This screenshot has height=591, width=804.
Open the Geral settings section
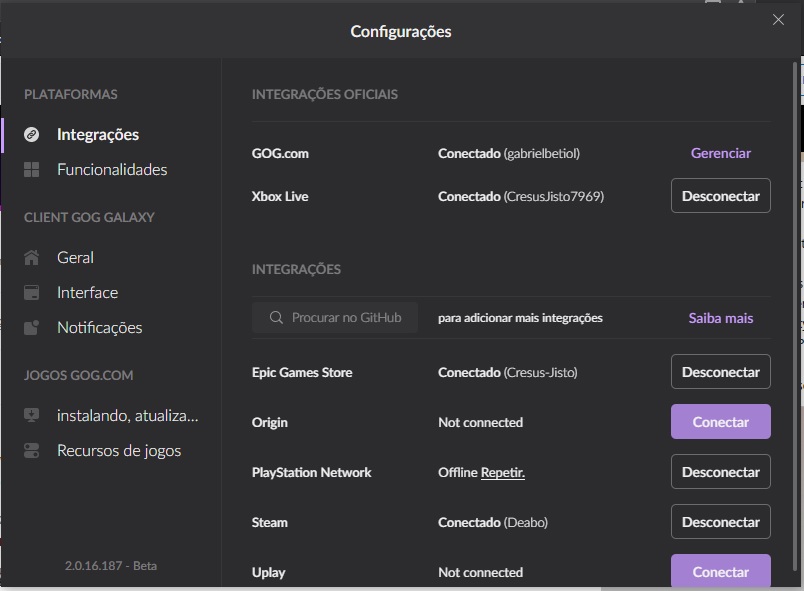click(75, 257)
